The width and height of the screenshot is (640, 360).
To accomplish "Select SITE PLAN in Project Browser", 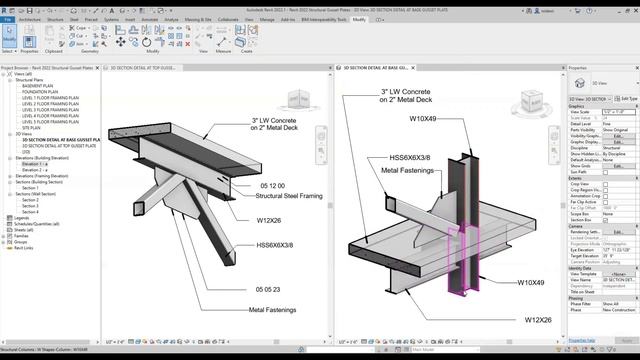I will click(x=31, y=128).
